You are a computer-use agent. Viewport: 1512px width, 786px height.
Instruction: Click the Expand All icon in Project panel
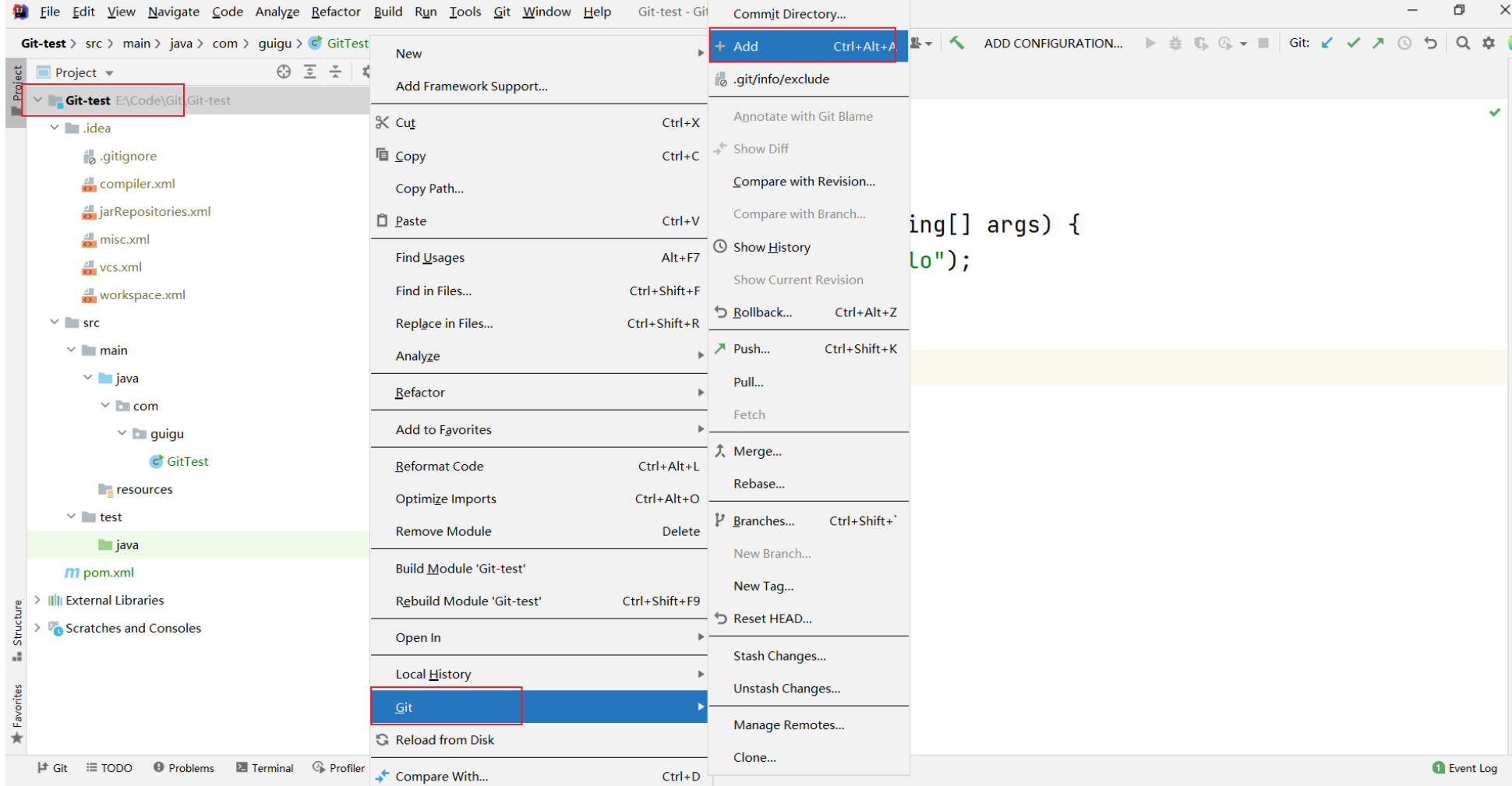[309, 72]
